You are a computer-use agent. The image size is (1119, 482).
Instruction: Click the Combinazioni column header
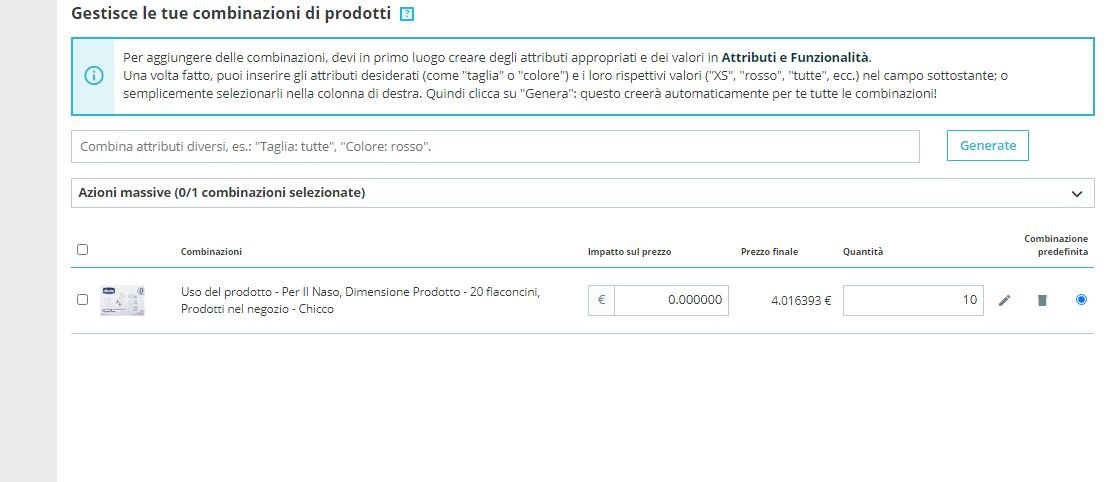(x=211, y=252)
